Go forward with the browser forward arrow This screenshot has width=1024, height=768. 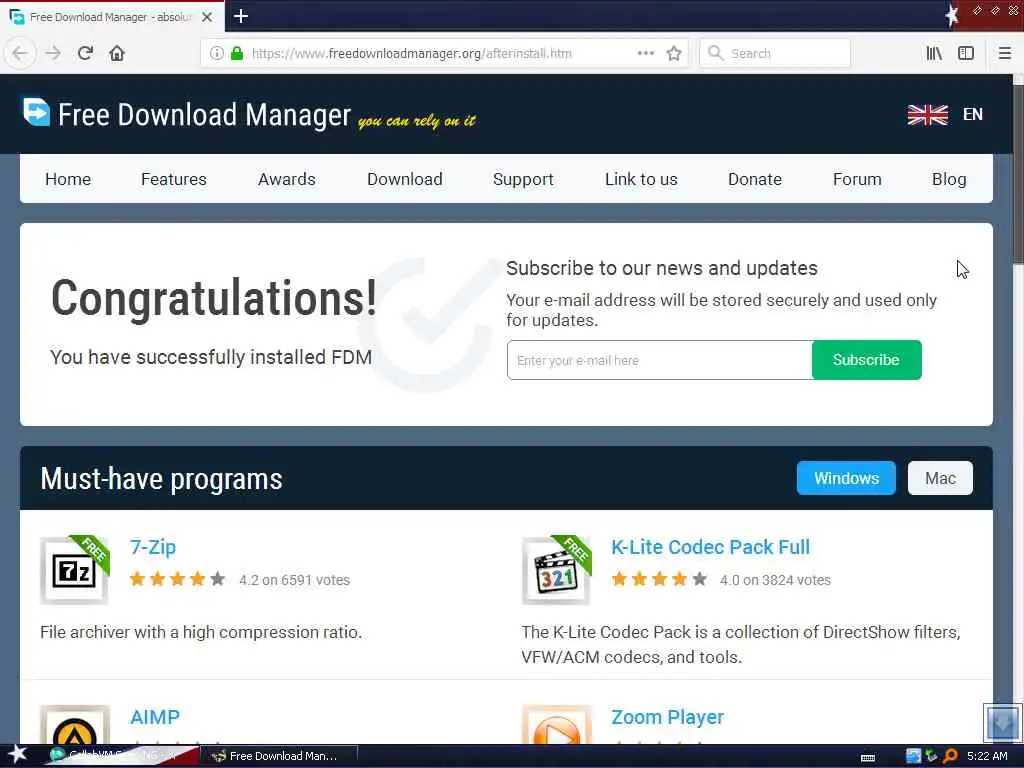53,53
